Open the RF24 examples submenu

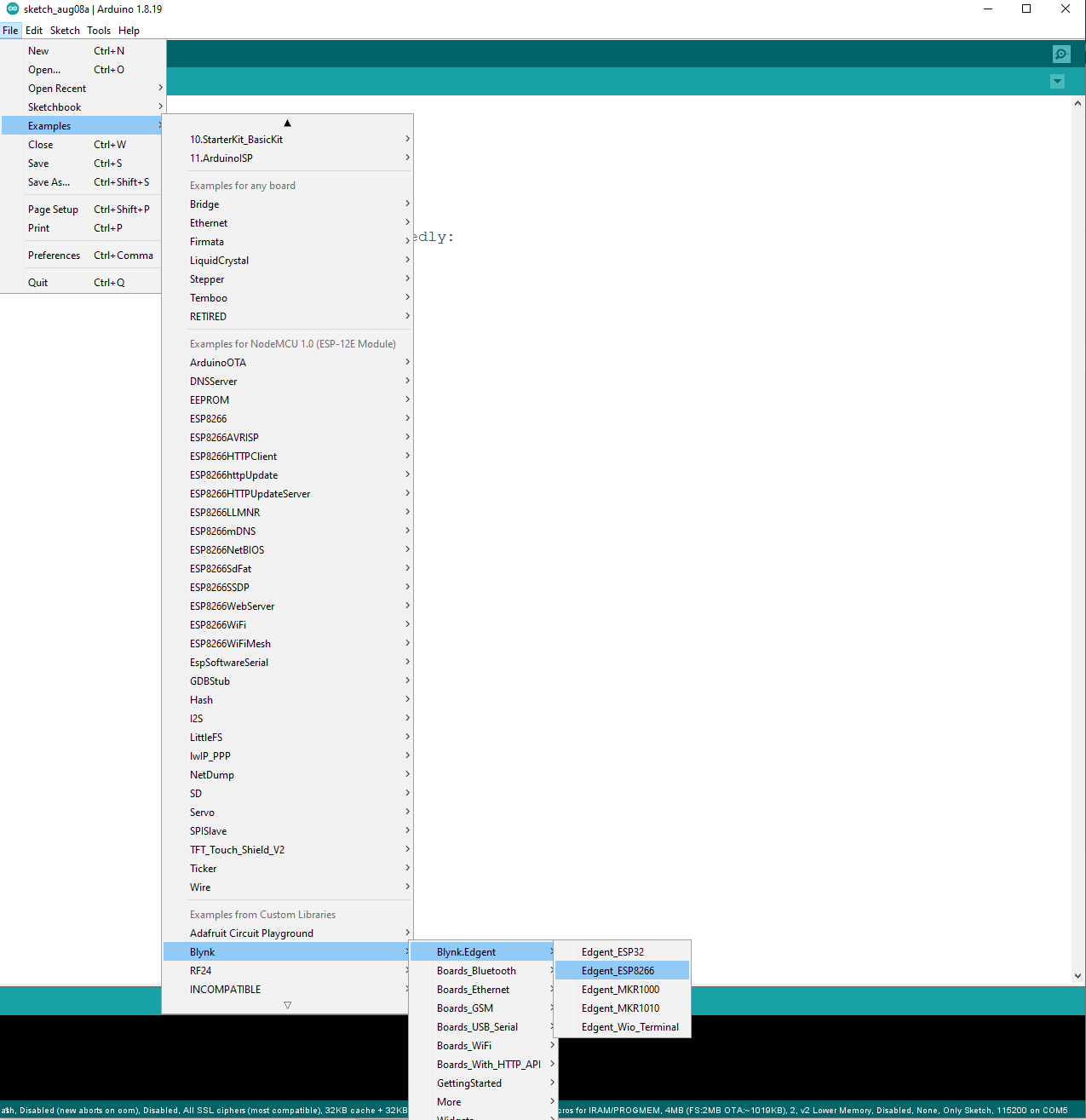pyautogui.click(x=287, y=971)
